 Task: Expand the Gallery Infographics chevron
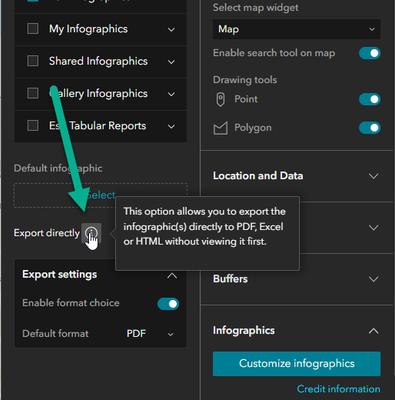pyautogui.click(x=171, y=94)
